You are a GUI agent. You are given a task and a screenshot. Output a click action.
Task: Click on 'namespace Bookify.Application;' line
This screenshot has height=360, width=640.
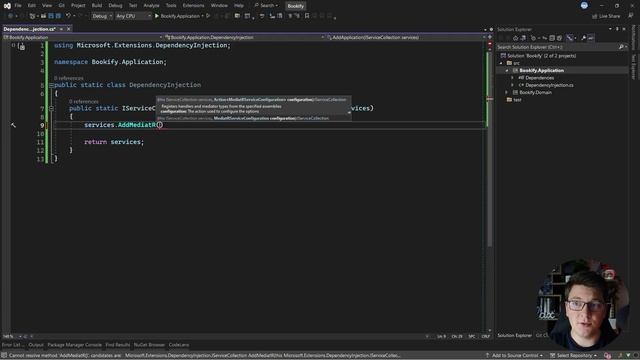(110, 62)
